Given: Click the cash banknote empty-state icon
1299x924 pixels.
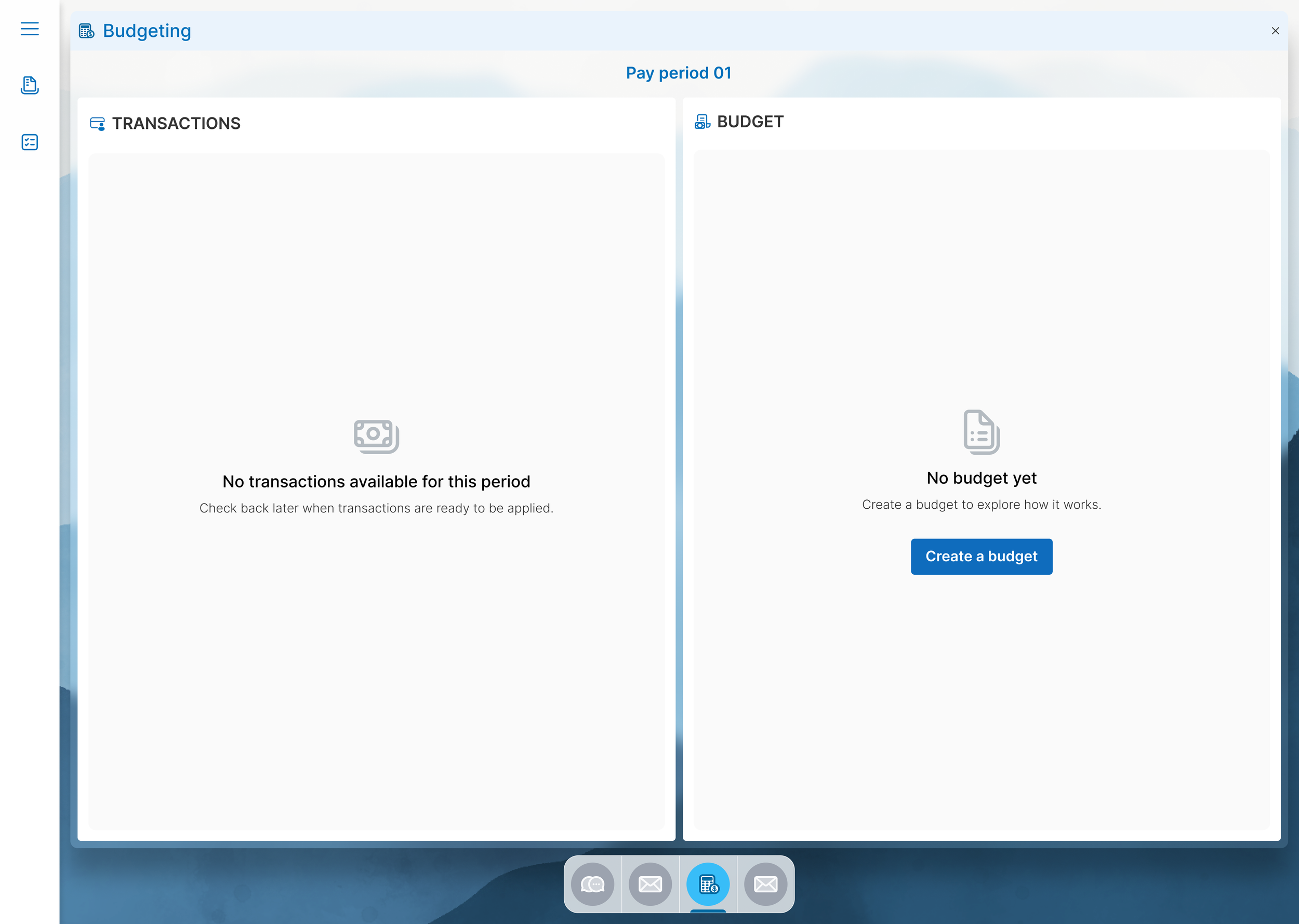Looking at the screenshot, I should [x=376, y=437].
